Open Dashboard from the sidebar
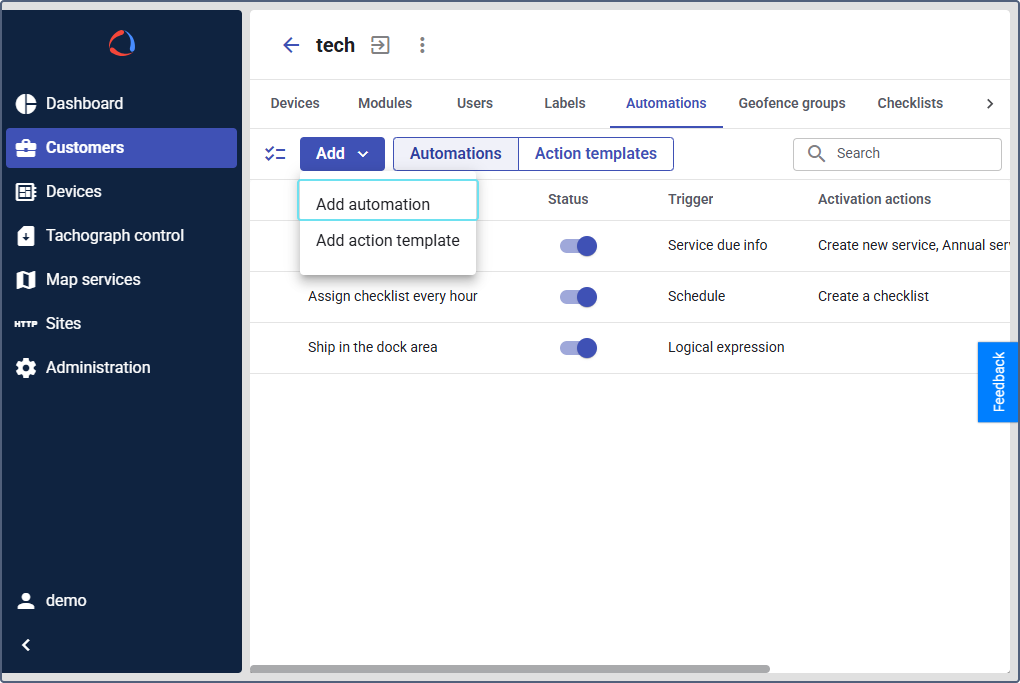Image resolution: width=1020 pixels, height=683 pixels. [x=84, y=103]
